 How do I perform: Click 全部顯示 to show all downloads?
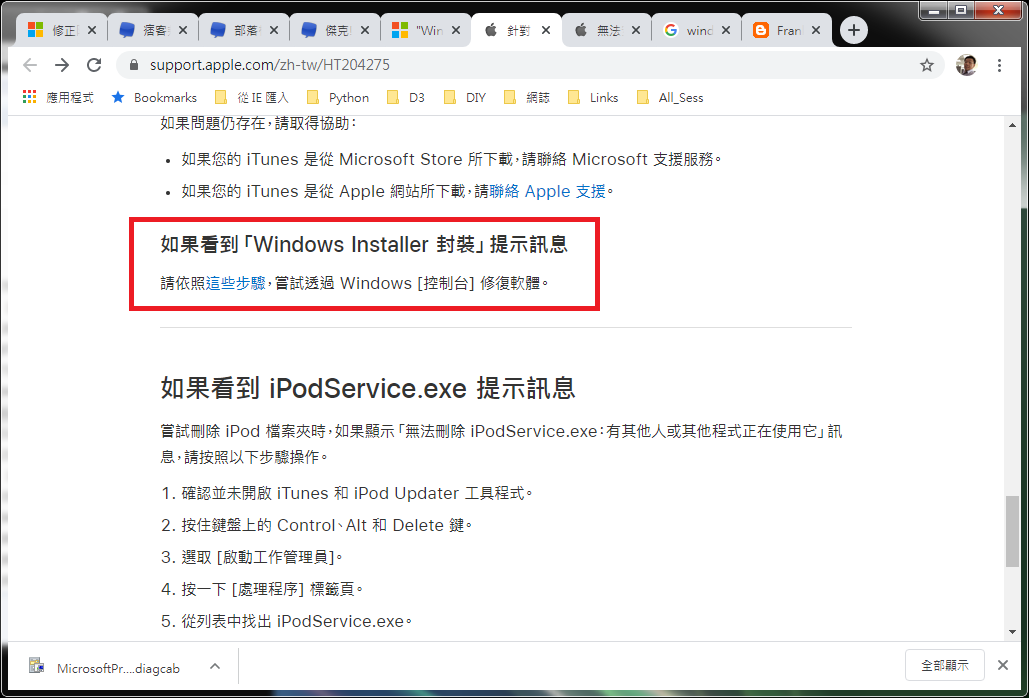pos(945,665)
